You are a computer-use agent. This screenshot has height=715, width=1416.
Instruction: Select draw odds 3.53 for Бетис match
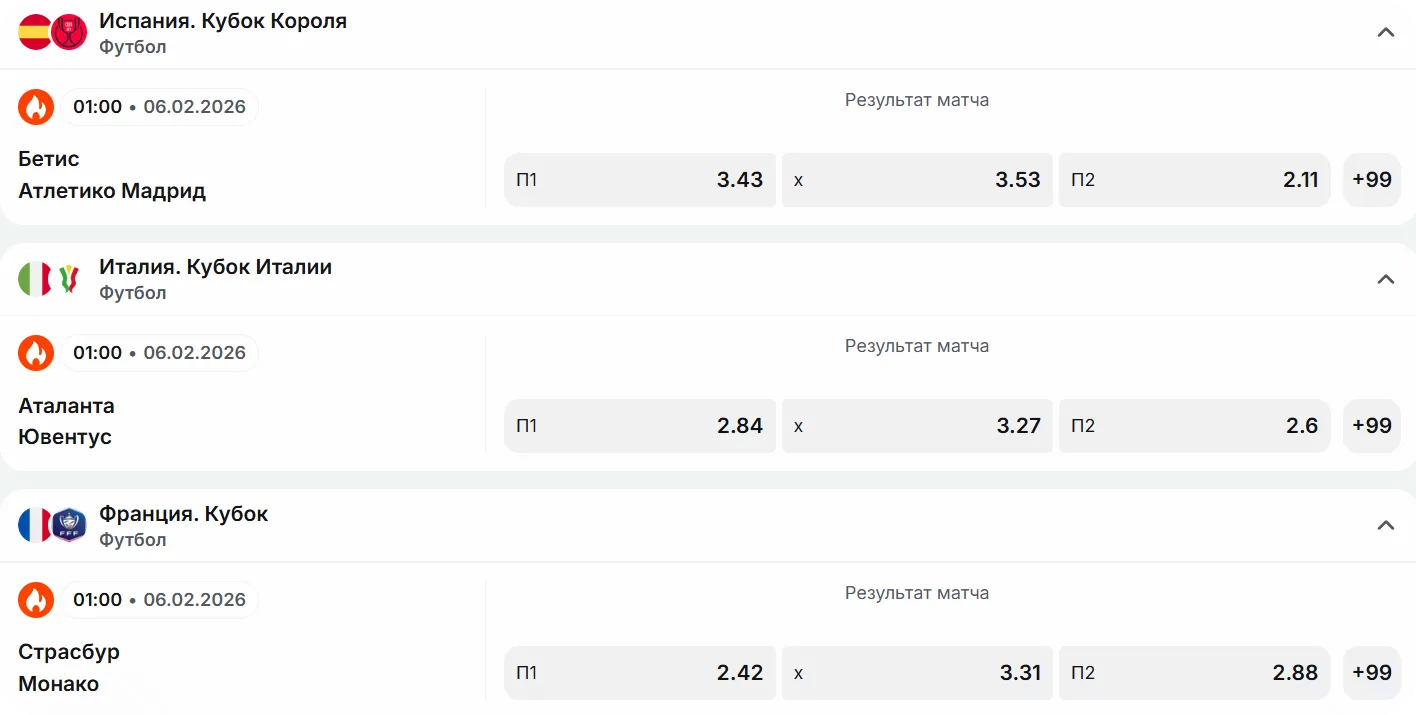click(917, 180)
